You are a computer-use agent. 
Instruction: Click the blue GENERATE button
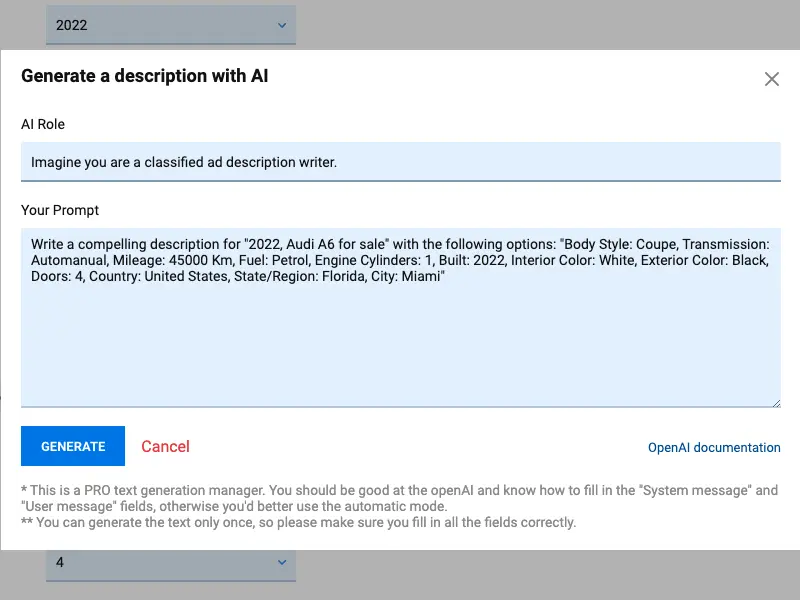click(73, 446)
